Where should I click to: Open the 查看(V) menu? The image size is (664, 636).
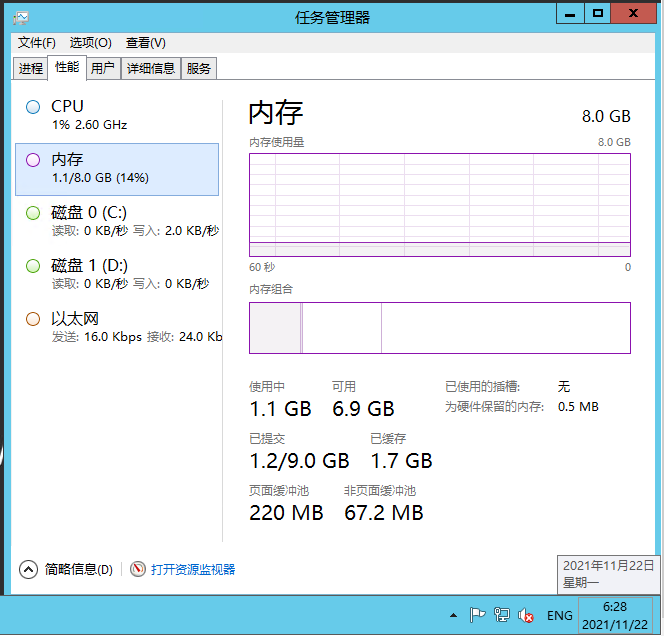[x=145, y=43]
